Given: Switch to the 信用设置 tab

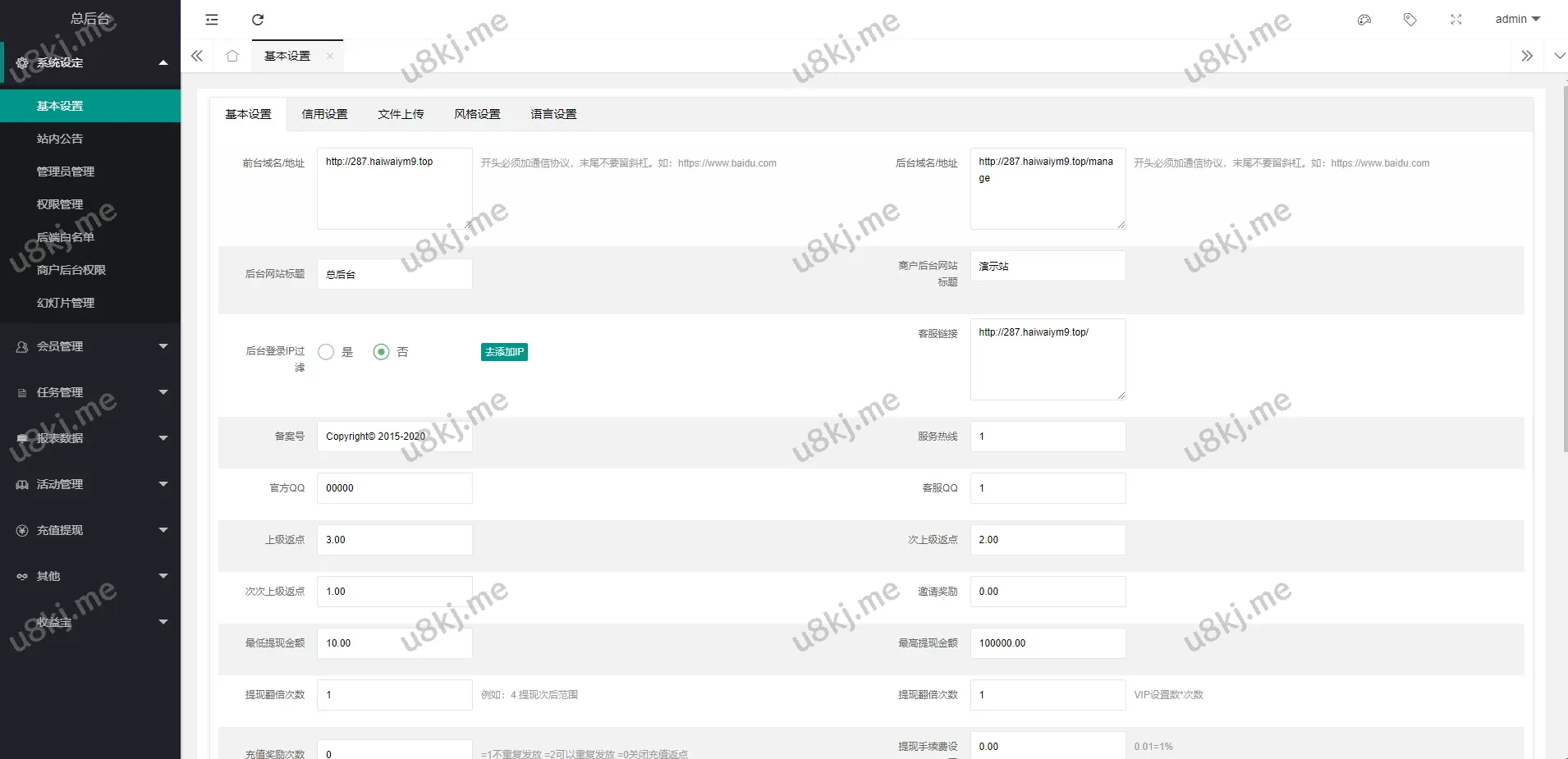Looking at the screenshot, I should tap(324, 114).
